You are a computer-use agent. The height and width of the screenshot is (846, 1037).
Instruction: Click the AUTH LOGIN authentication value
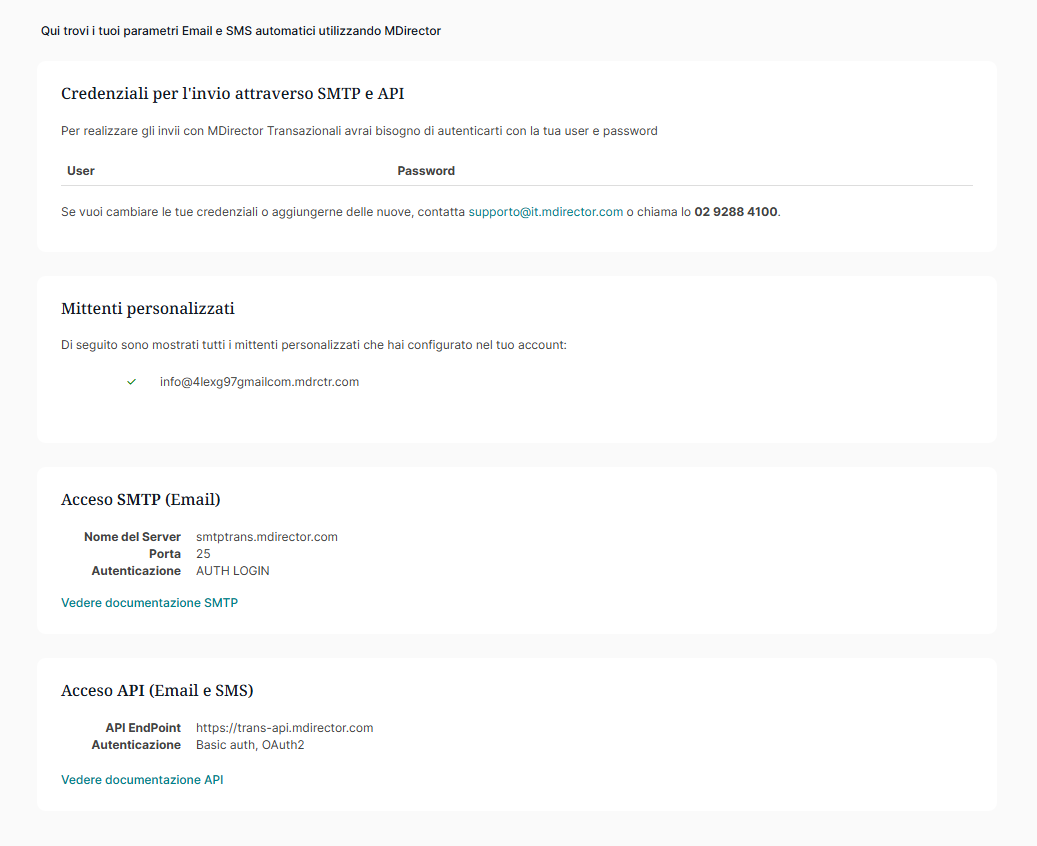click(233, 571)
